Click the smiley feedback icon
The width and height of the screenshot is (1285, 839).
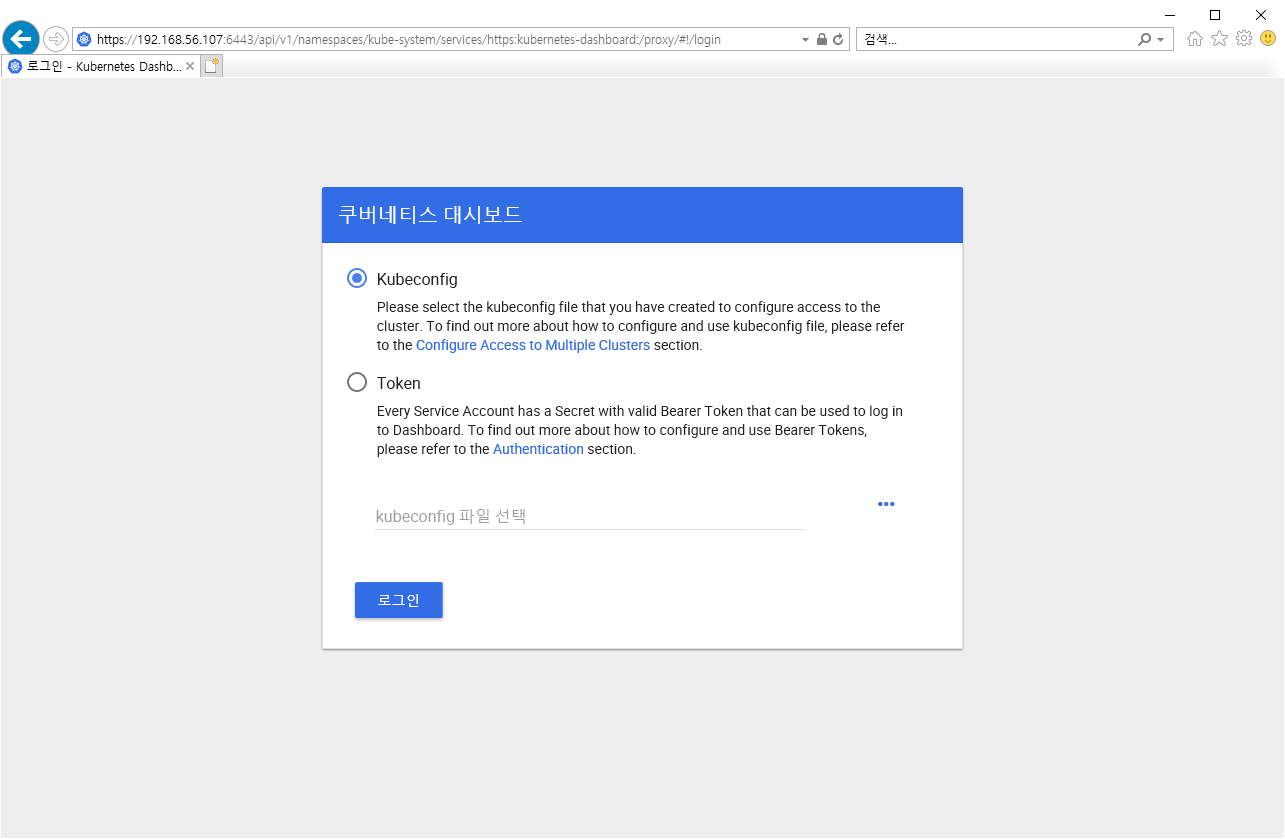(1268, 39)
